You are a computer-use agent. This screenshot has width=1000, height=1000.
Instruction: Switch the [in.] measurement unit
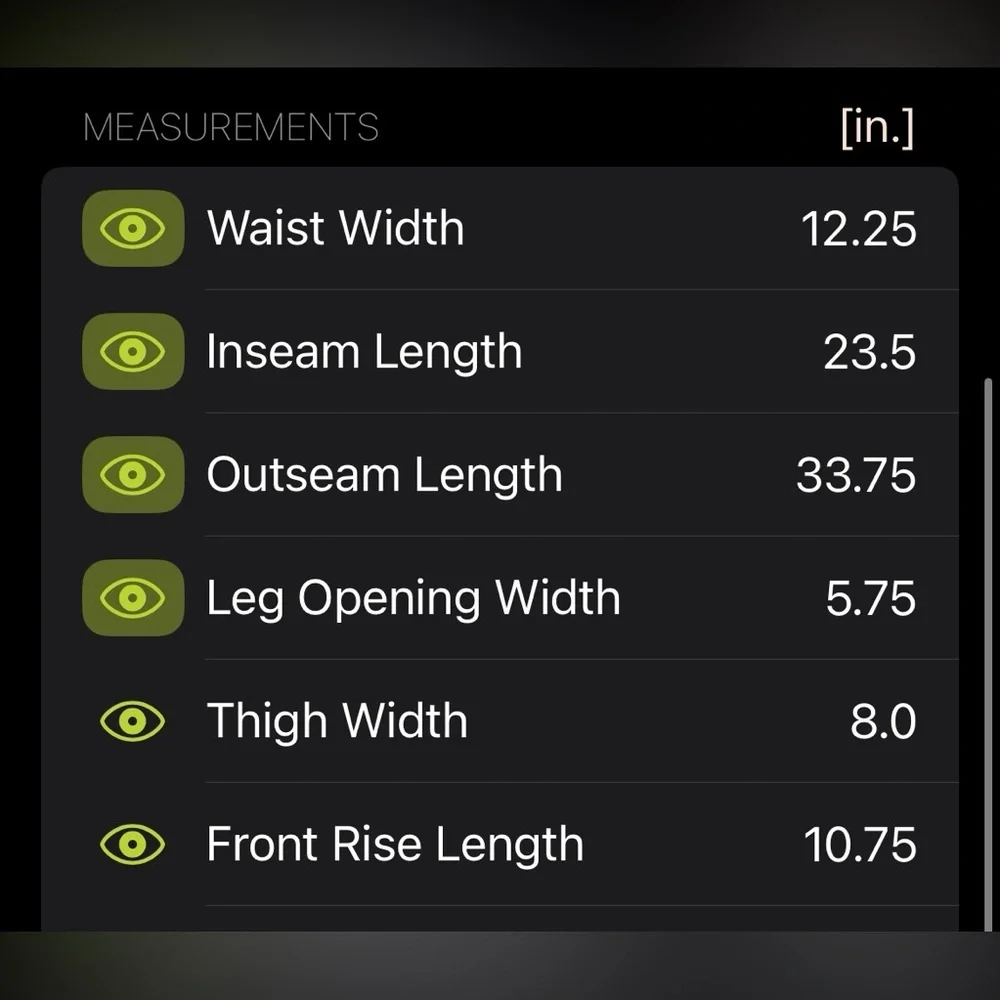[877, 128]
